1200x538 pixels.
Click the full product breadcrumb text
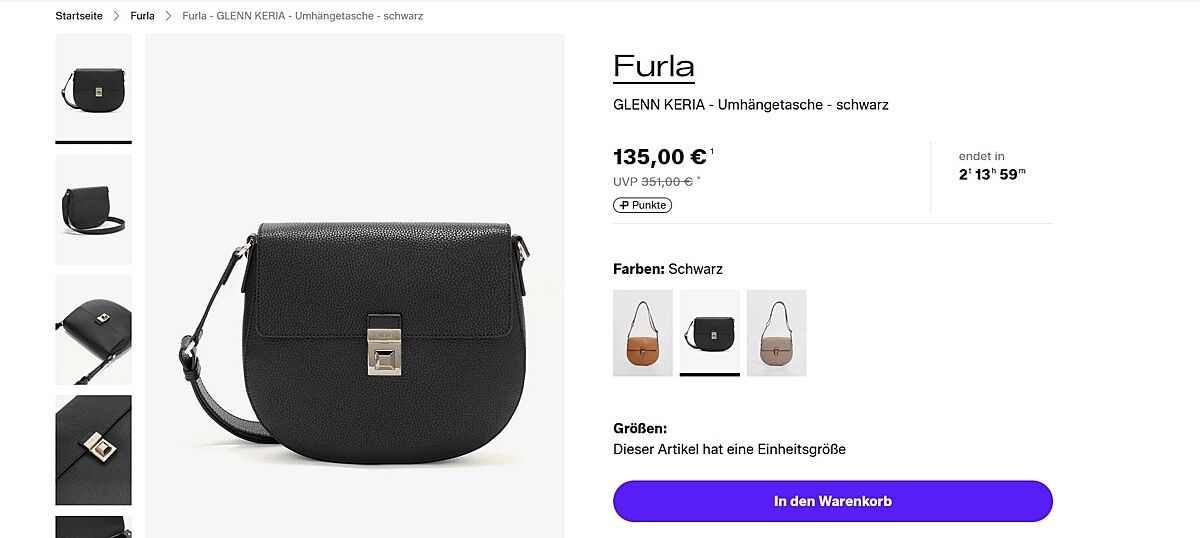point(302,16)
